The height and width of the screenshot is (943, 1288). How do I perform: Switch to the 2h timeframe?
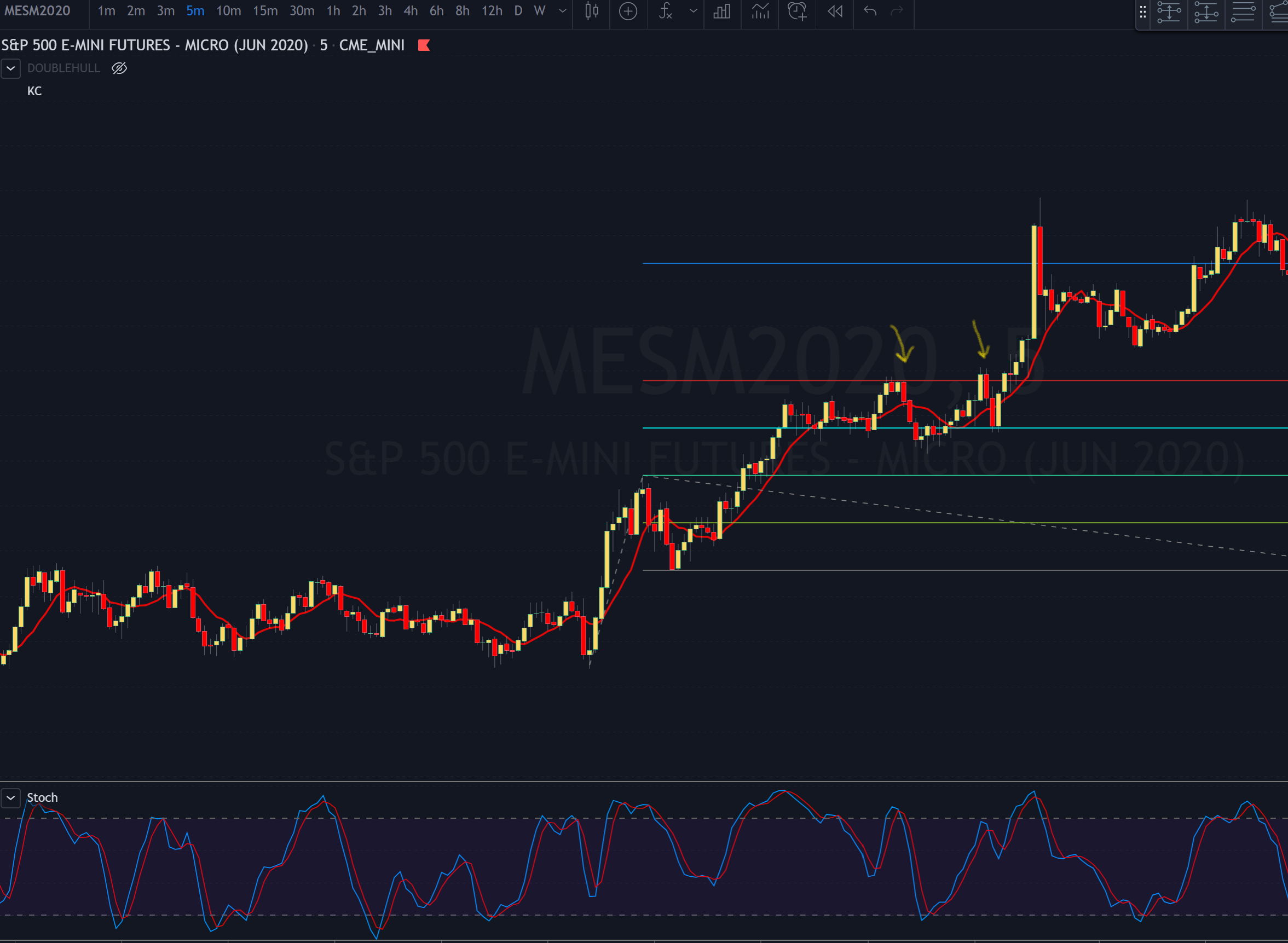pyautogui.click(x=359, y=11)
